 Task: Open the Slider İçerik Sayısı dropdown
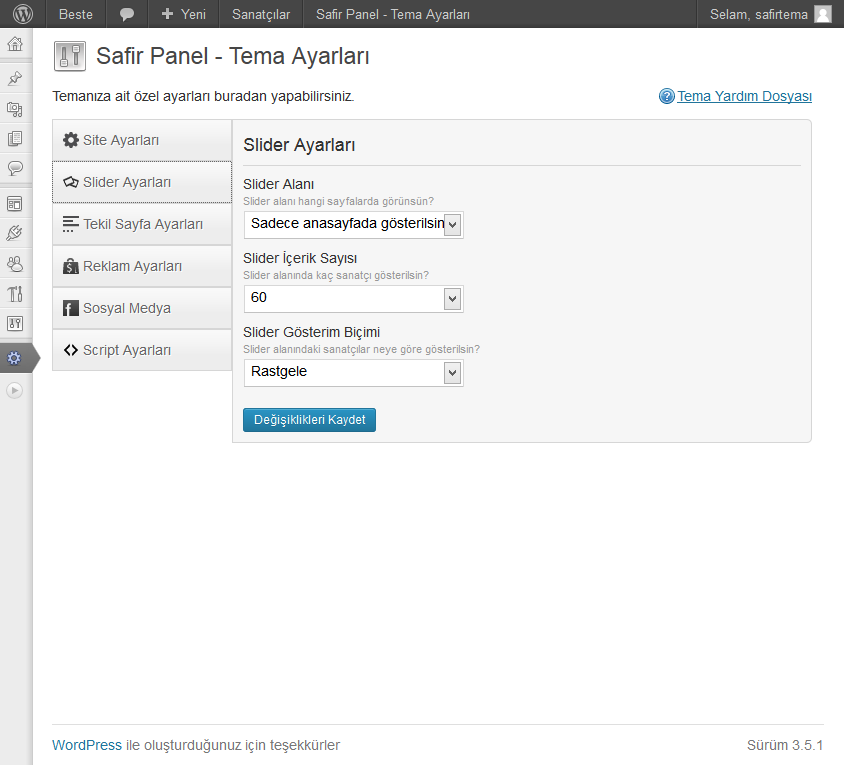[x=354, y=299]
